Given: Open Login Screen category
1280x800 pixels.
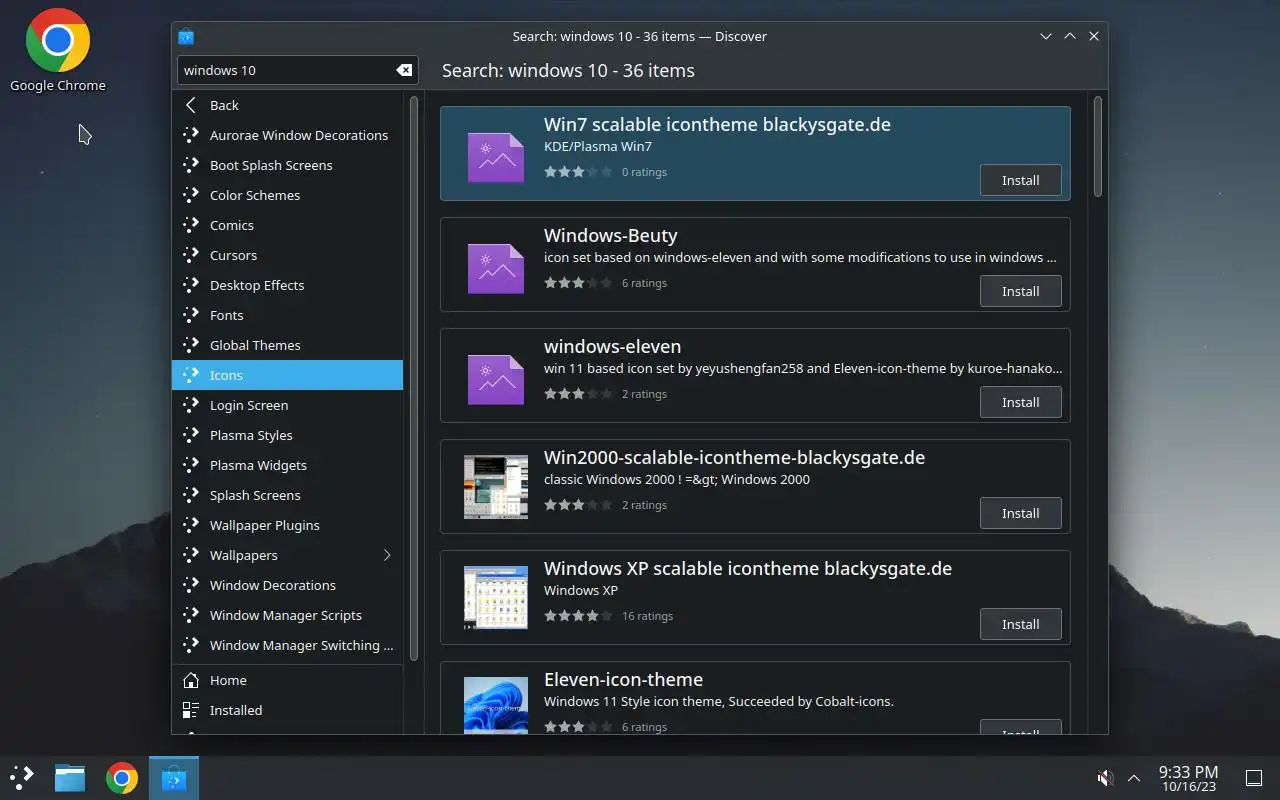Looking at the screenshot, I should point(288,405).
